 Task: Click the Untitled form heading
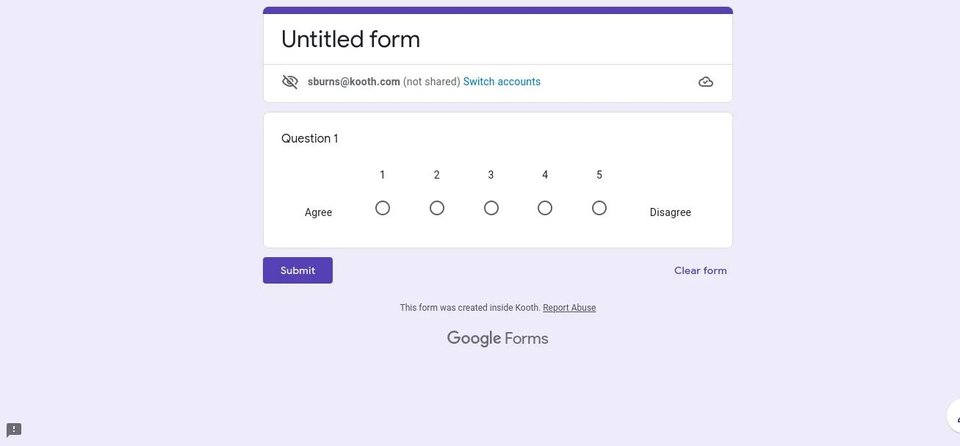coord(350,39)
